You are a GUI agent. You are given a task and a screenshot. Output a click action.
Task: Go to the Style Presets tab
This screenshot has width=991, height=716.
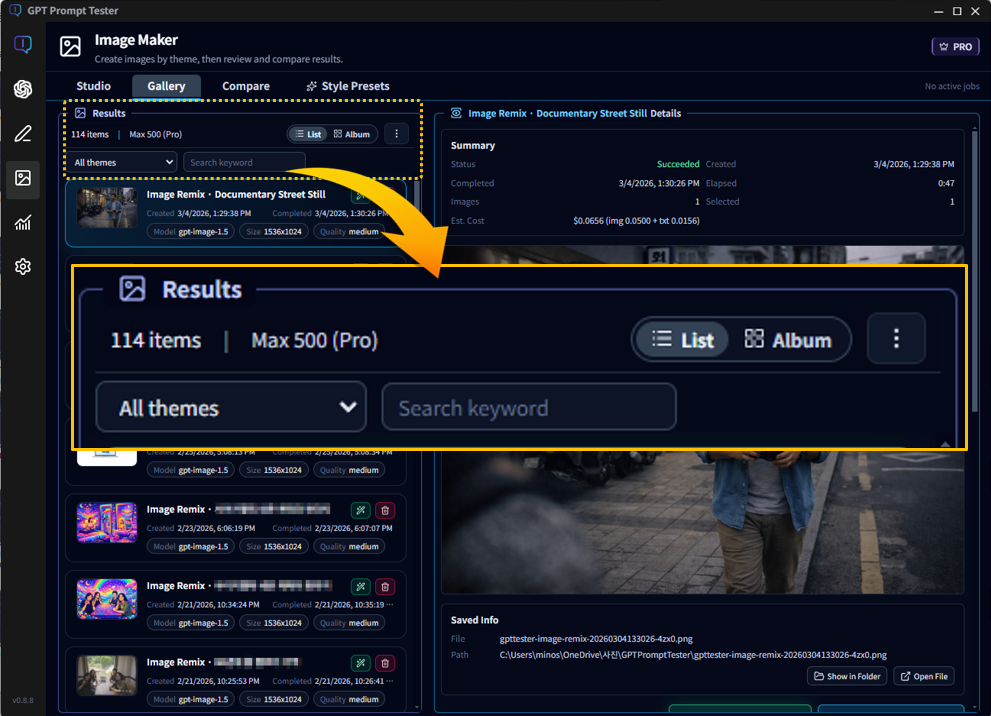[x=348, y=86]
